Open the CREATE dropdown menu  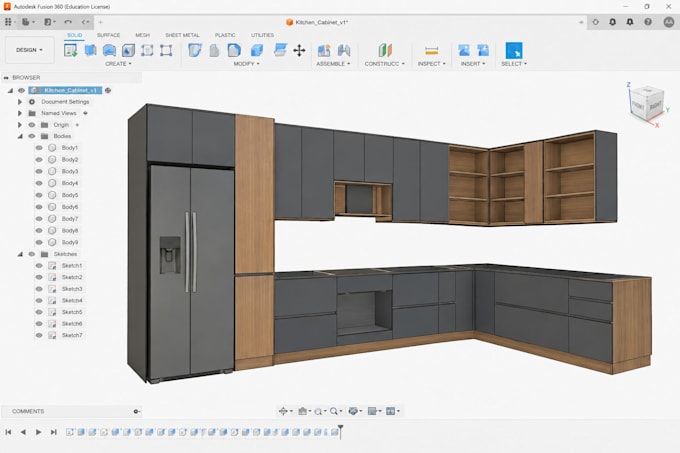[118, 64]
